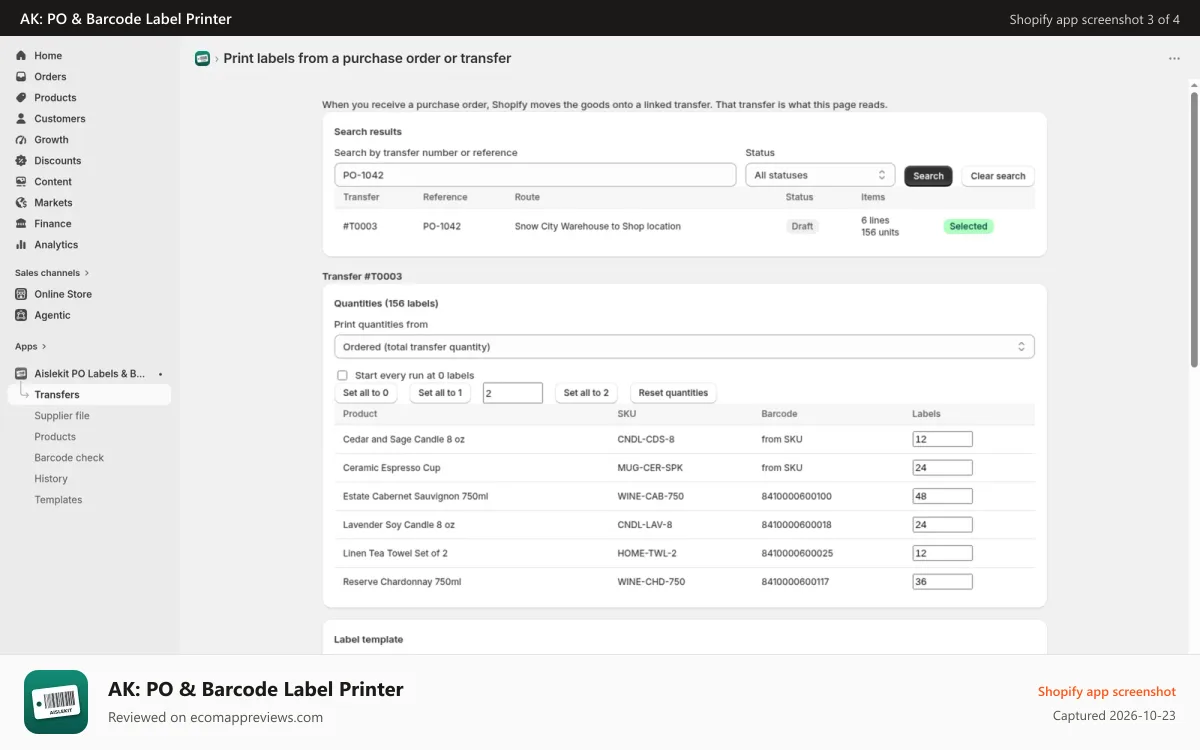Open Templates page in app navigation
This screenshot has height=750, width=1200.
(x=58, y=500)
